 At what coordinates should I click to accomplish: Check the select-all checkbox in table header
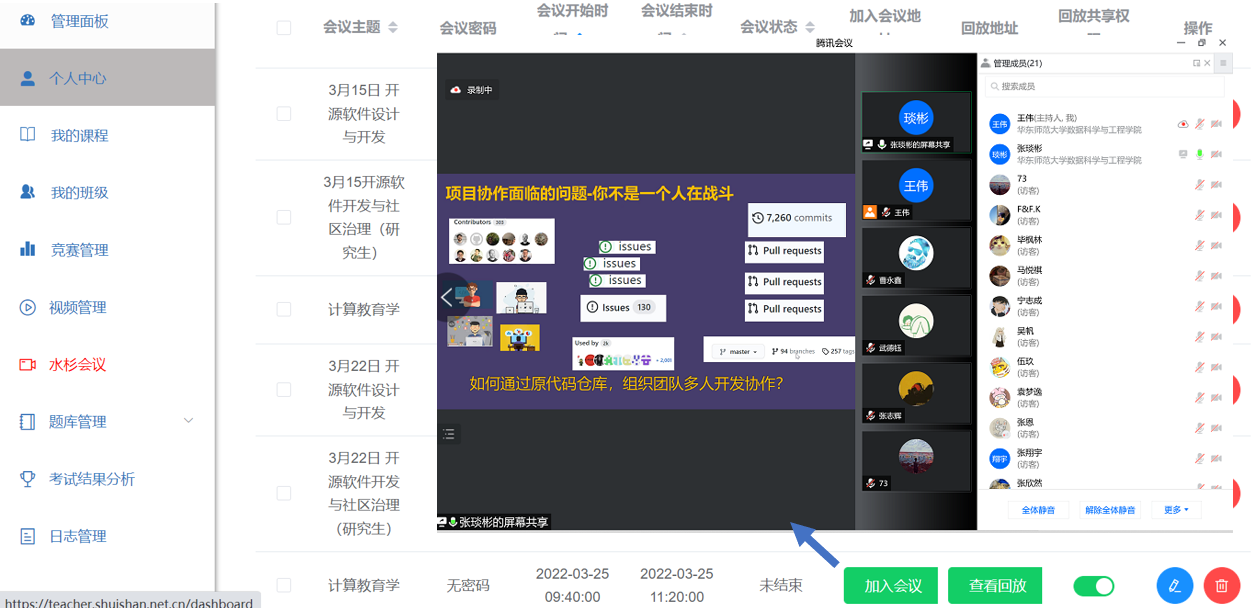click(x=285, y=28)
